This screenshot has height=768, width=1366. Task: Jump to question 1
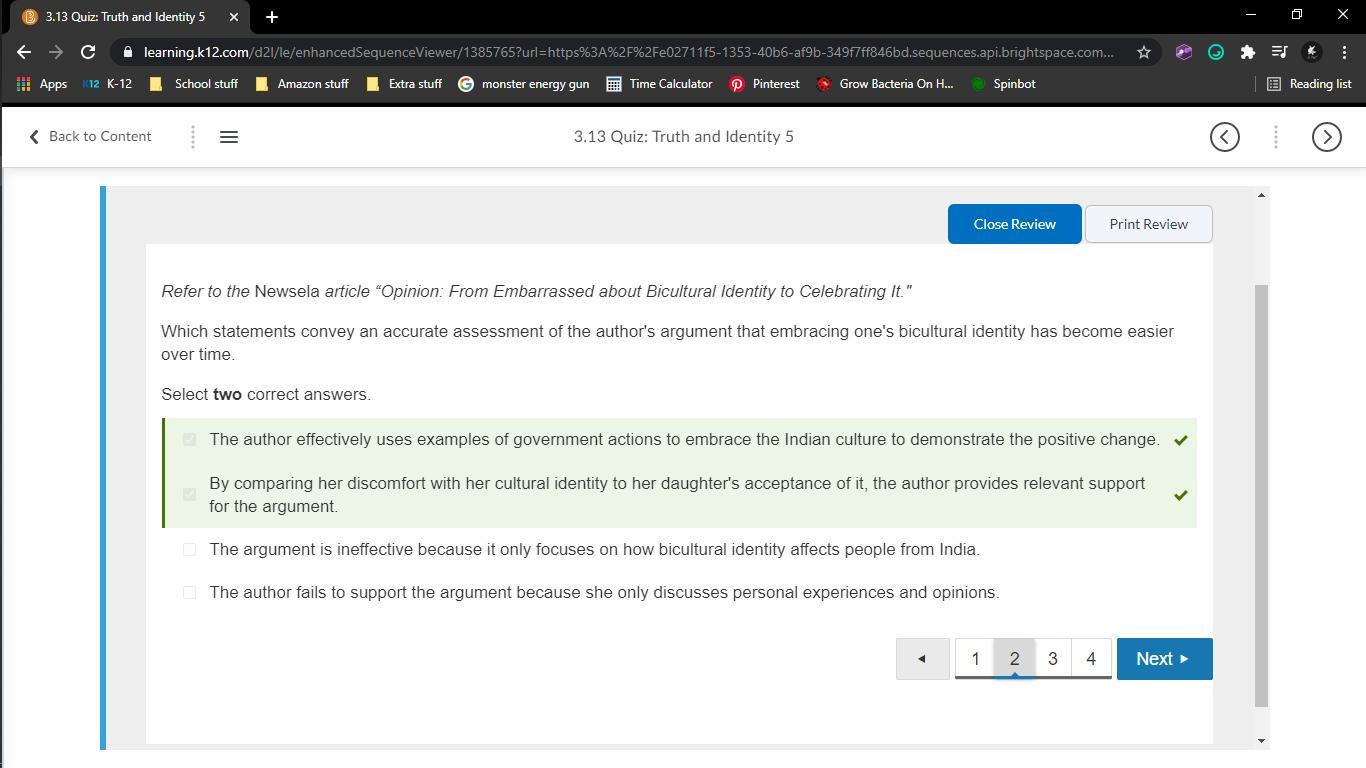pyautogui.click(x=975, y=659)
